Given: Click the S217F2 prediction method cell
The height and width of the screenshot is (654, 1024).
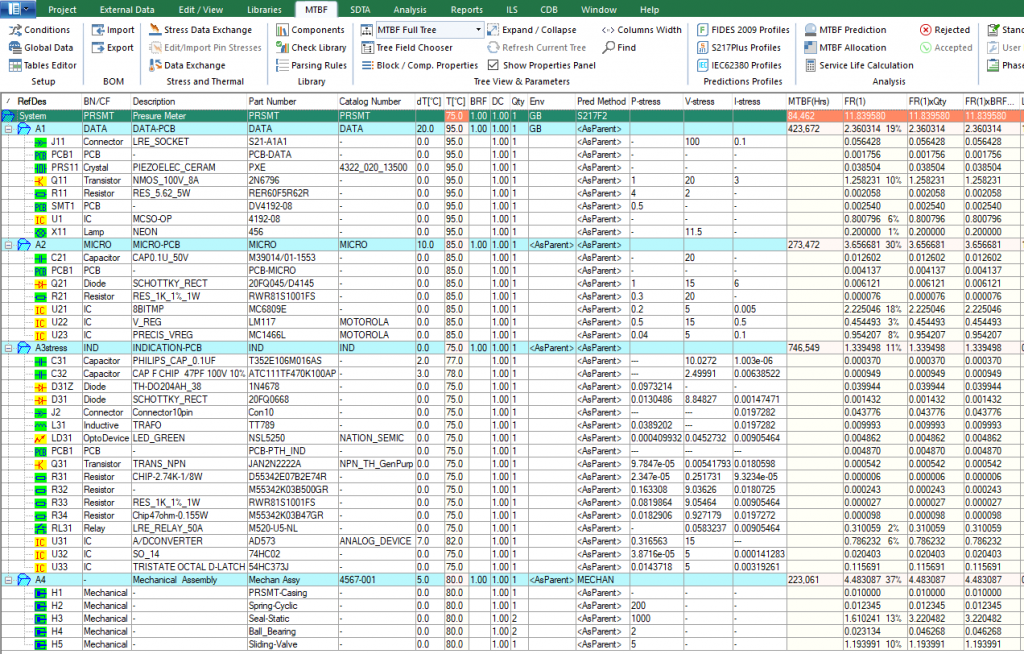Looking at the screenshot, I should pos(602,116).
